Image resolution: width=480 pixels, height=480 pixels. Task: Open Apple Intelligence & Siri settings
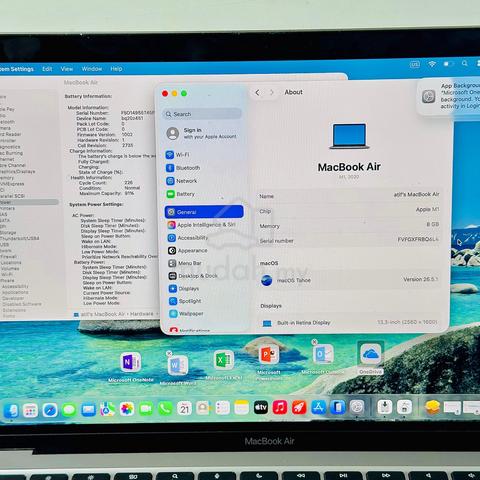tap(202, 225)
